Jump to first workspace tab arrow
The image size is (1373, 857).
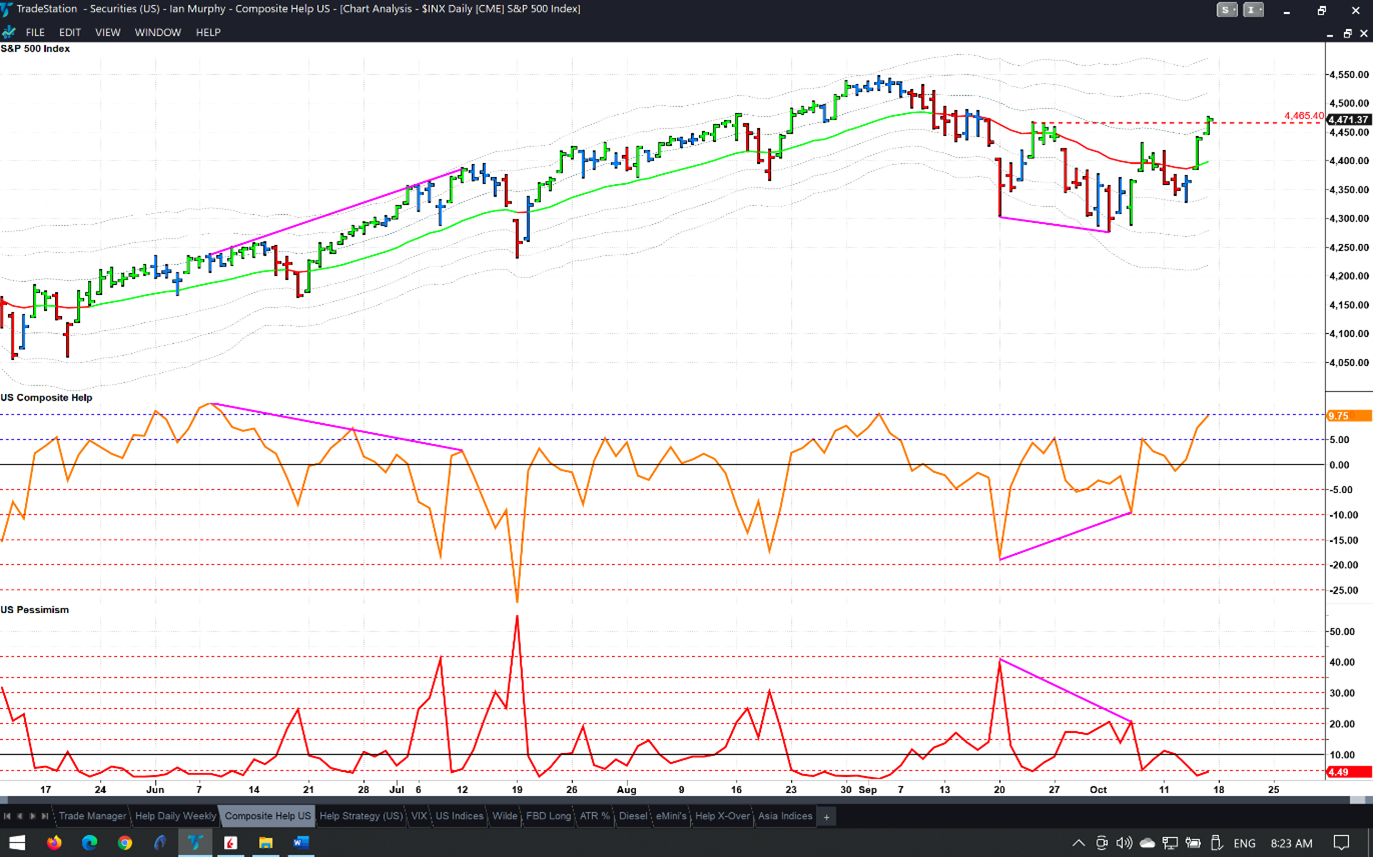coord(7,817)
